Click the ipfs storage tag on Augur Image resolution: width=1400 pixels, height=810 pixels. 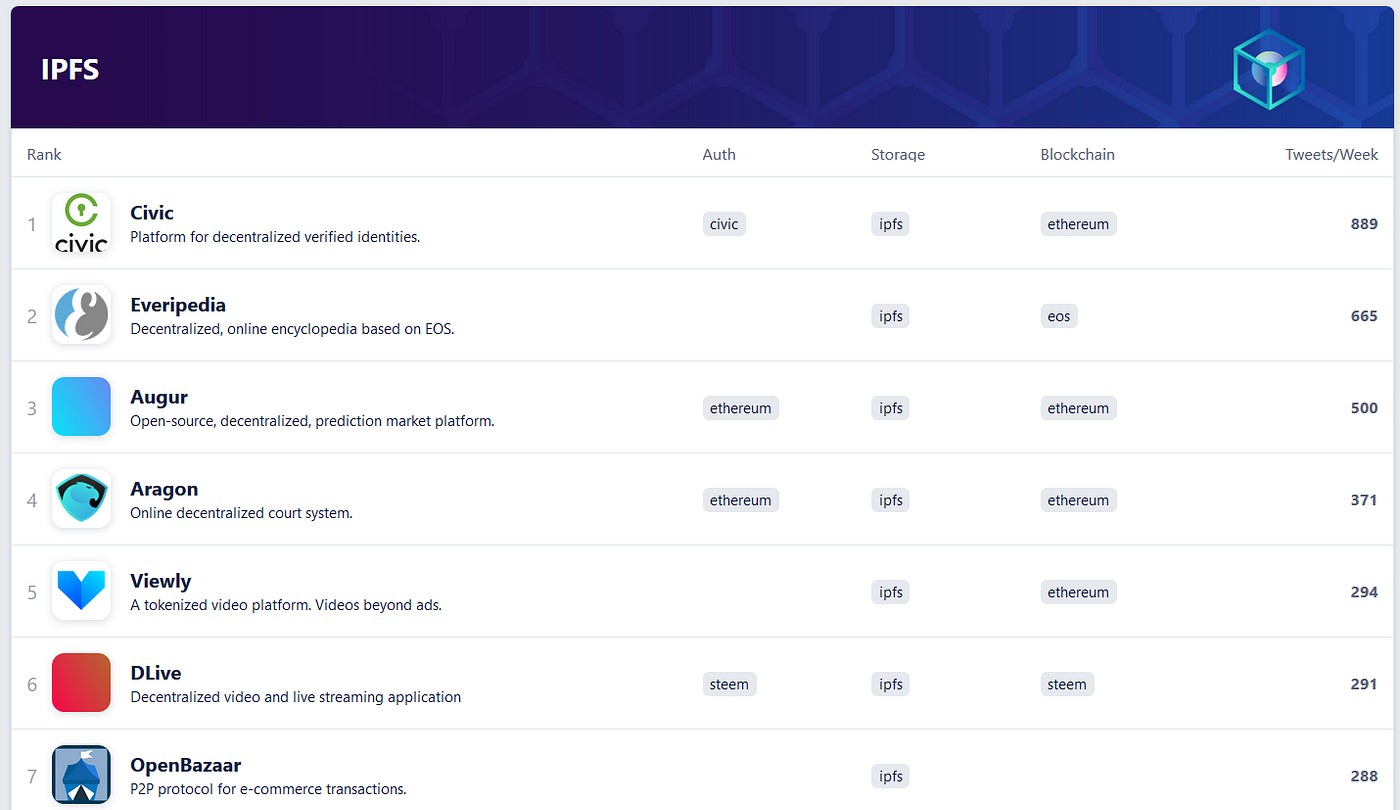click(890, 408)
